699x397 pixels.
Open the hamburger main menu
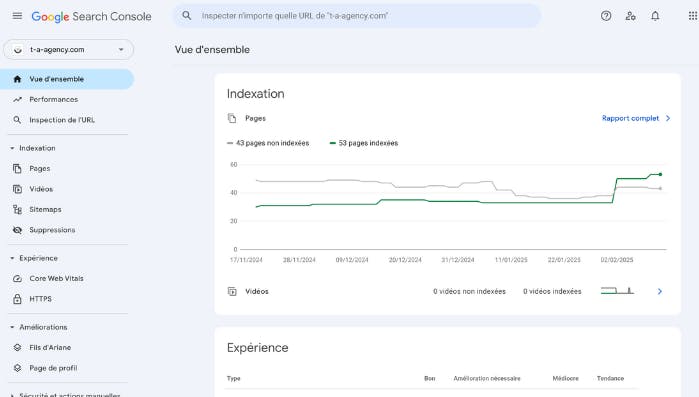(17, 16)
